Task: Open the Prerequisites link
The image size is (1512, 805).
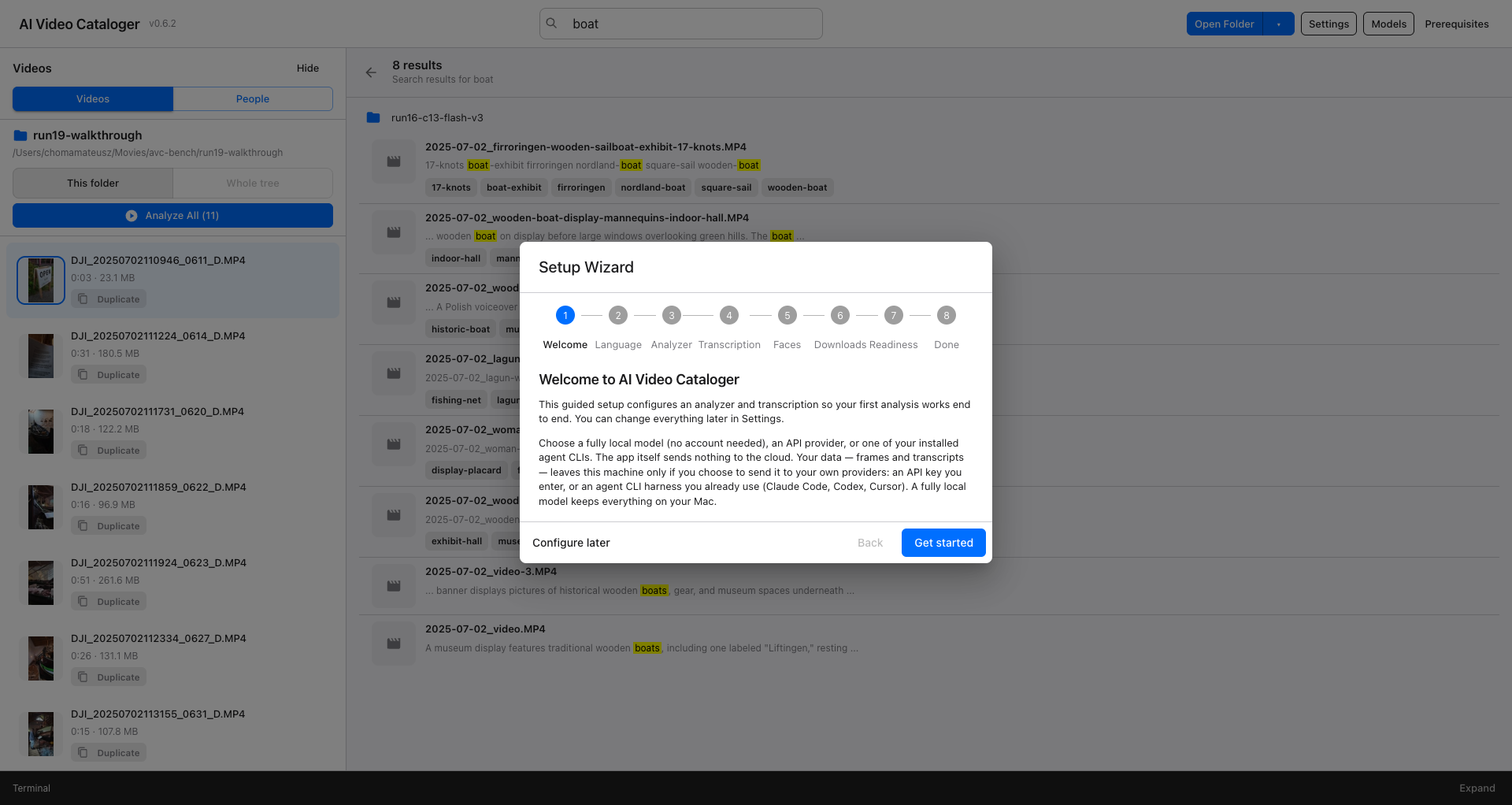Action: (x=1457, y=24)
